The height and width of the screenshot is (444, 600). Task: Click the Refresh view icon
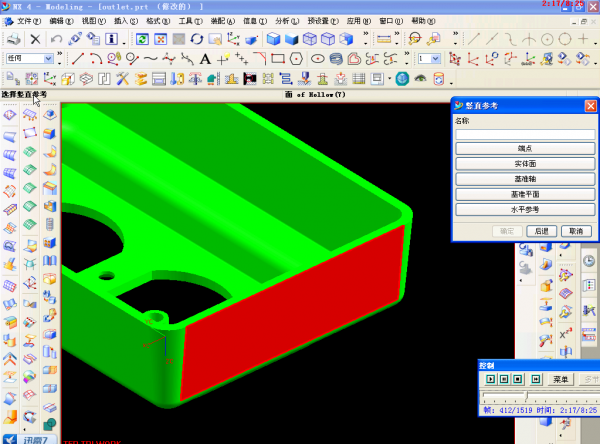point(142,39)
